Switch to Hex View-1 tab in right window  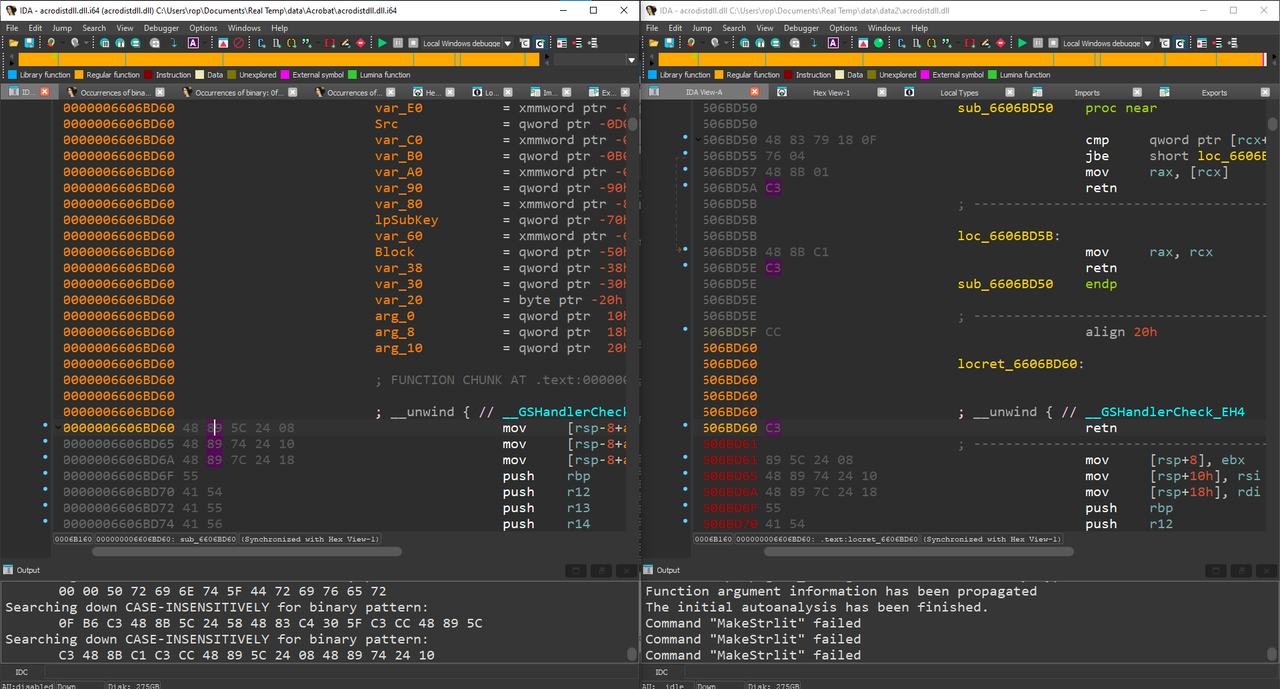click(831, 92)
